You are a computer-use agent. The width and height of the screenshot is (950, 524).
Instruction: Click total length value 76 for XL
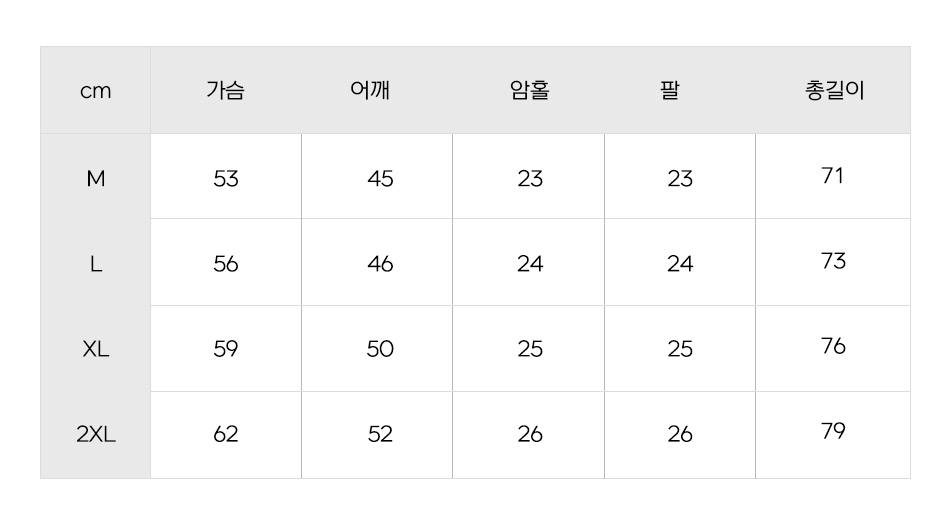point(833,346)
